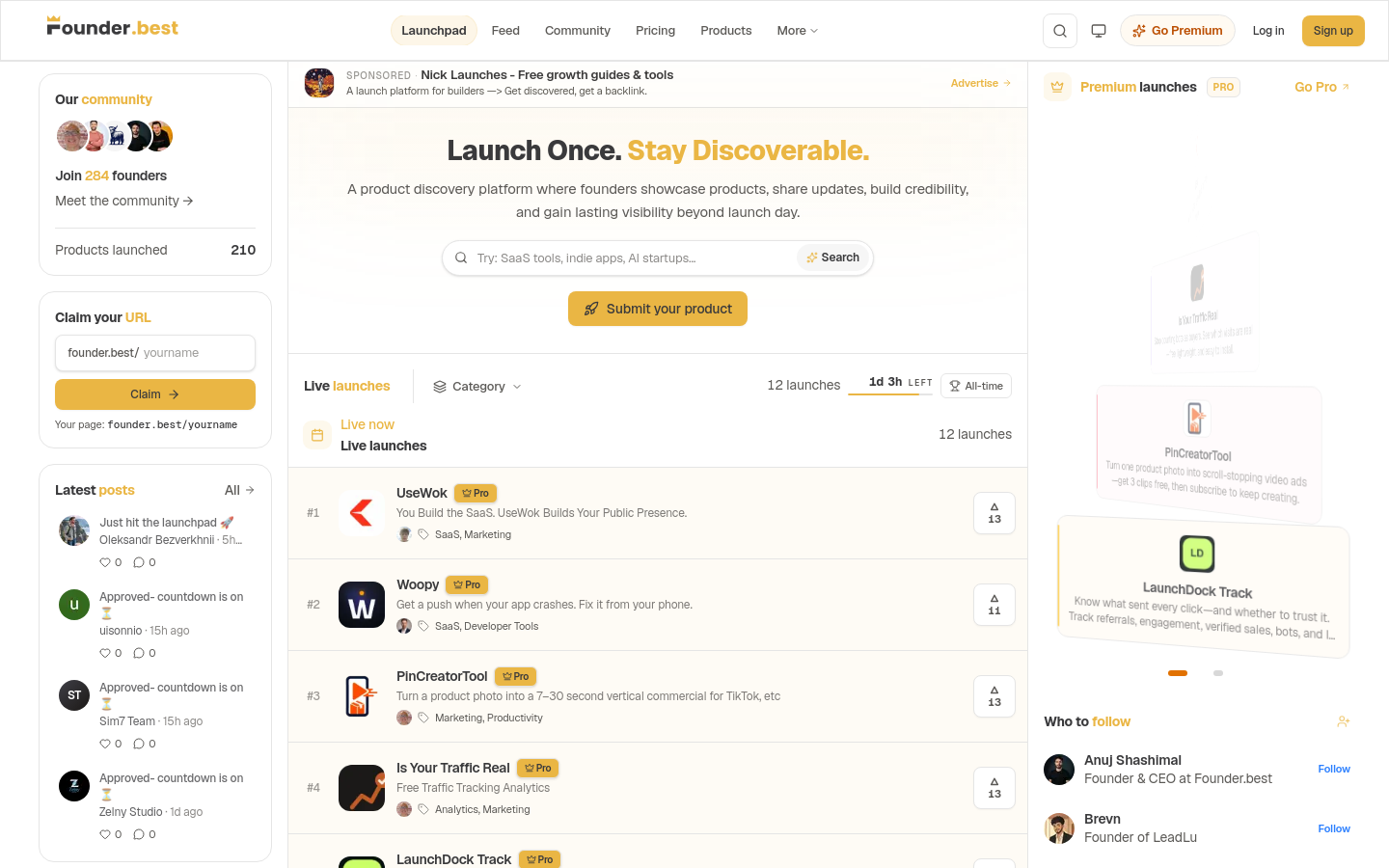Click the Woopy product logo
Viewport: 1389px width, 868px height.
pos(362,605)
